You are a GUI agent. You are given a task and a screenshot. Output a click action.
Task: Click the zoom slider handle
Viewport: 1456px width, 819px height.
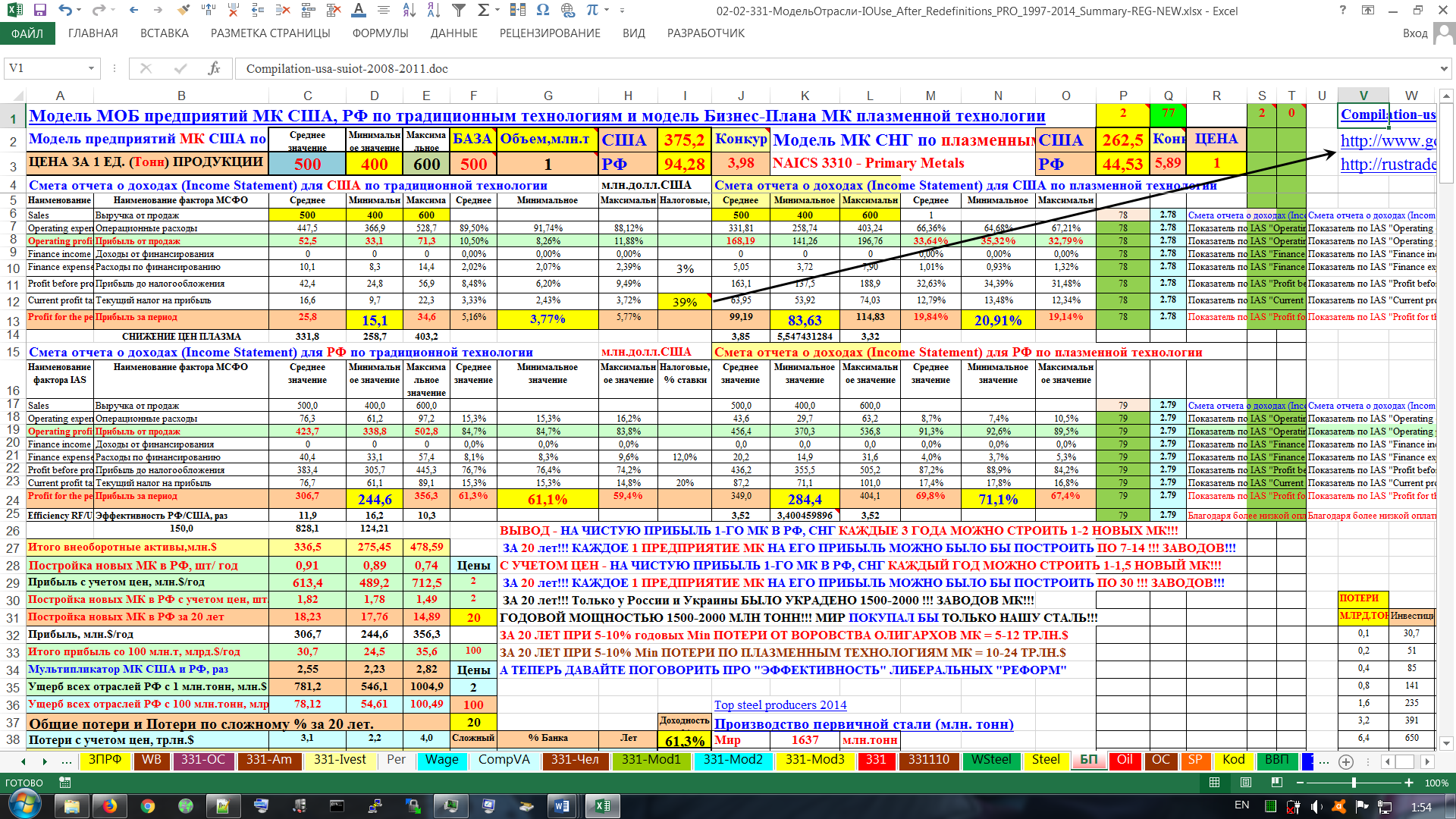(x=1354, y=783)
